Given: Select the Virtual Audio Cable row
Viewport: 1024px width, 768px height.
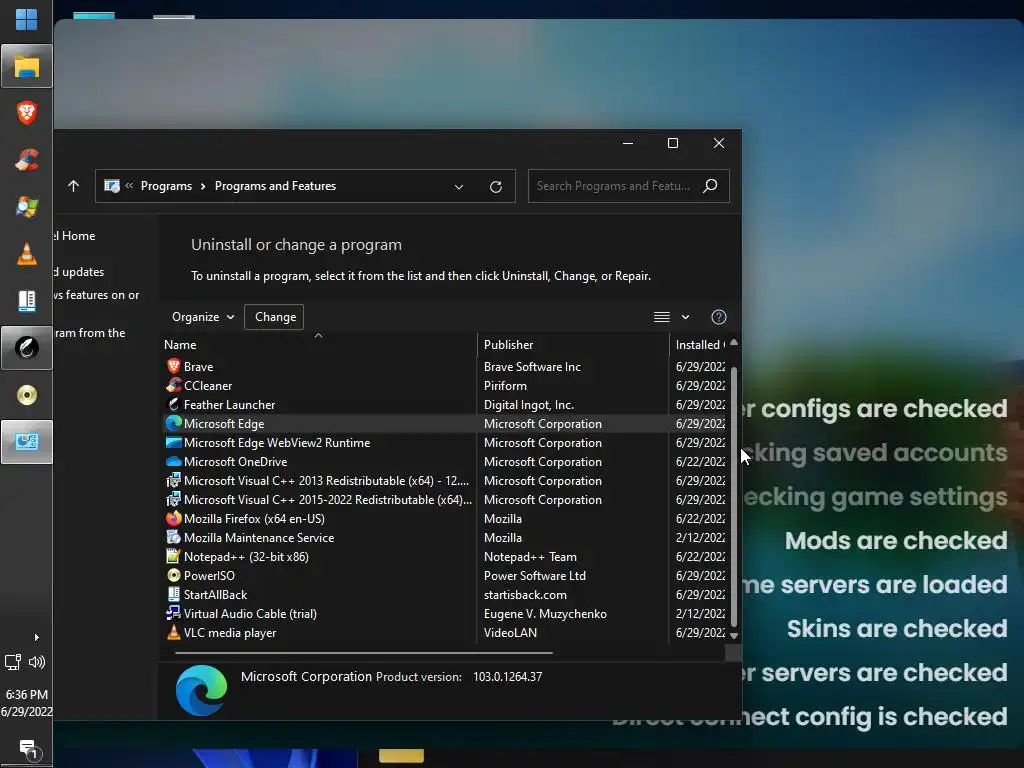Looking at the screenshot, I should 444,613.
